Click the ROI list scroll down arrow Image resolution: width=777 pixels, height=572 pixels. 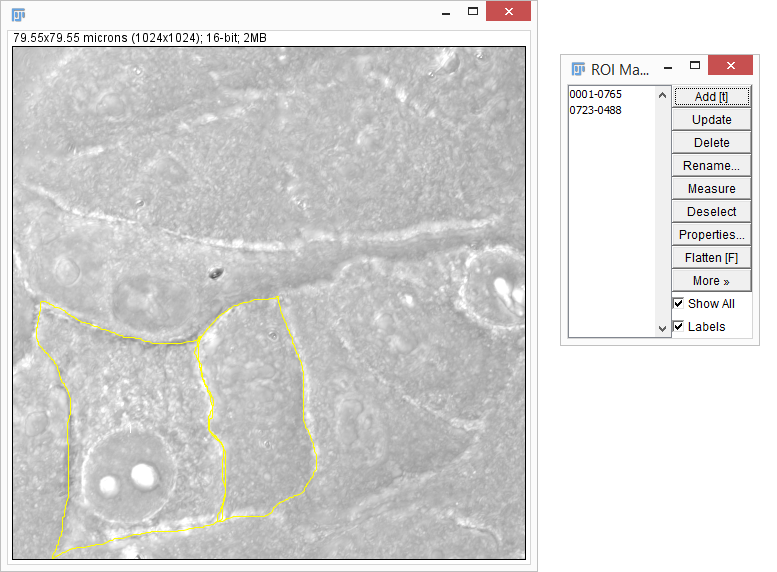(662, 329)
